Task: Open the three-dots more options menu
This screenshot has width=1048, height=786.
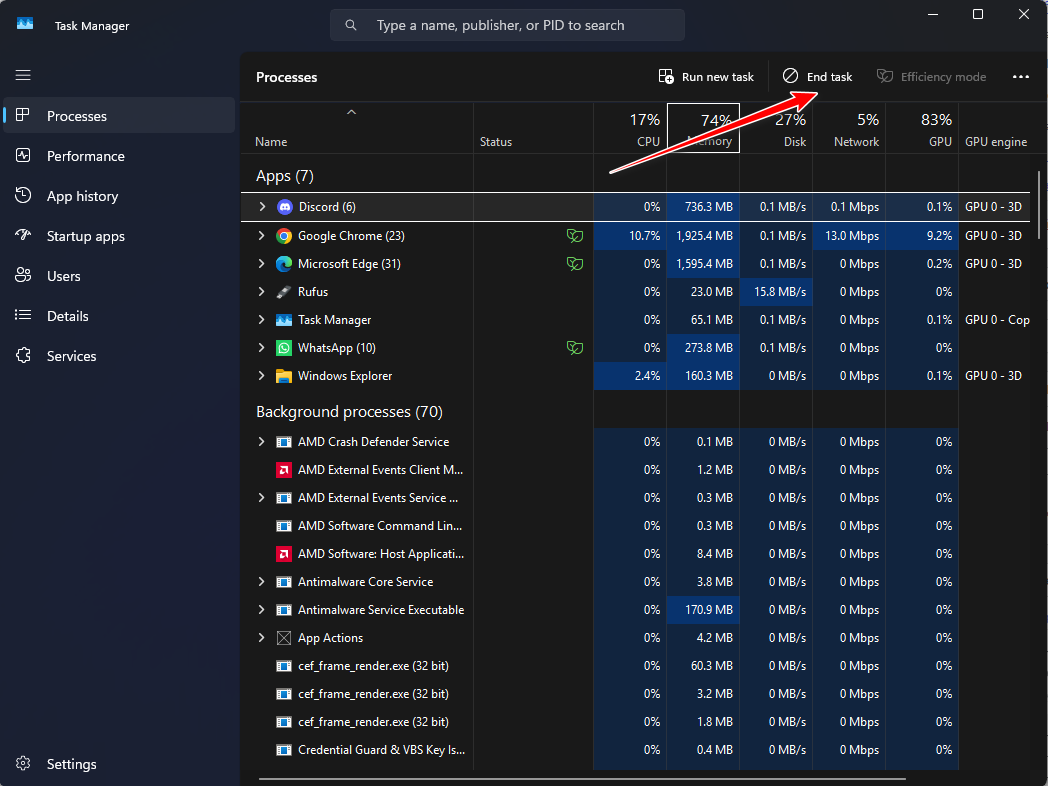Action: (1020, 77)
